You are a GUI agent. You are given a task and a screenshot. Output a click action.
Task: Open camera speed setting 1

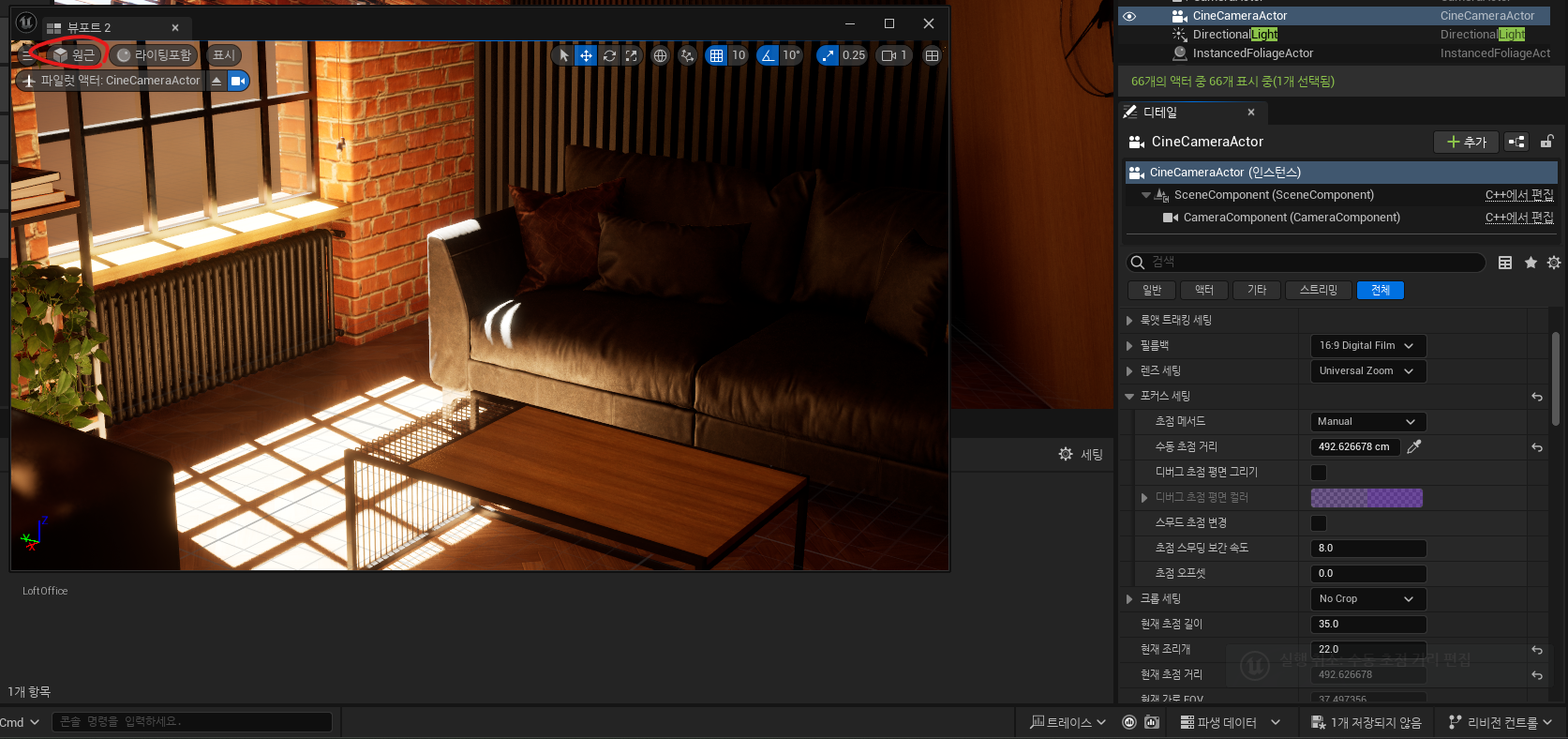[894, 55]
